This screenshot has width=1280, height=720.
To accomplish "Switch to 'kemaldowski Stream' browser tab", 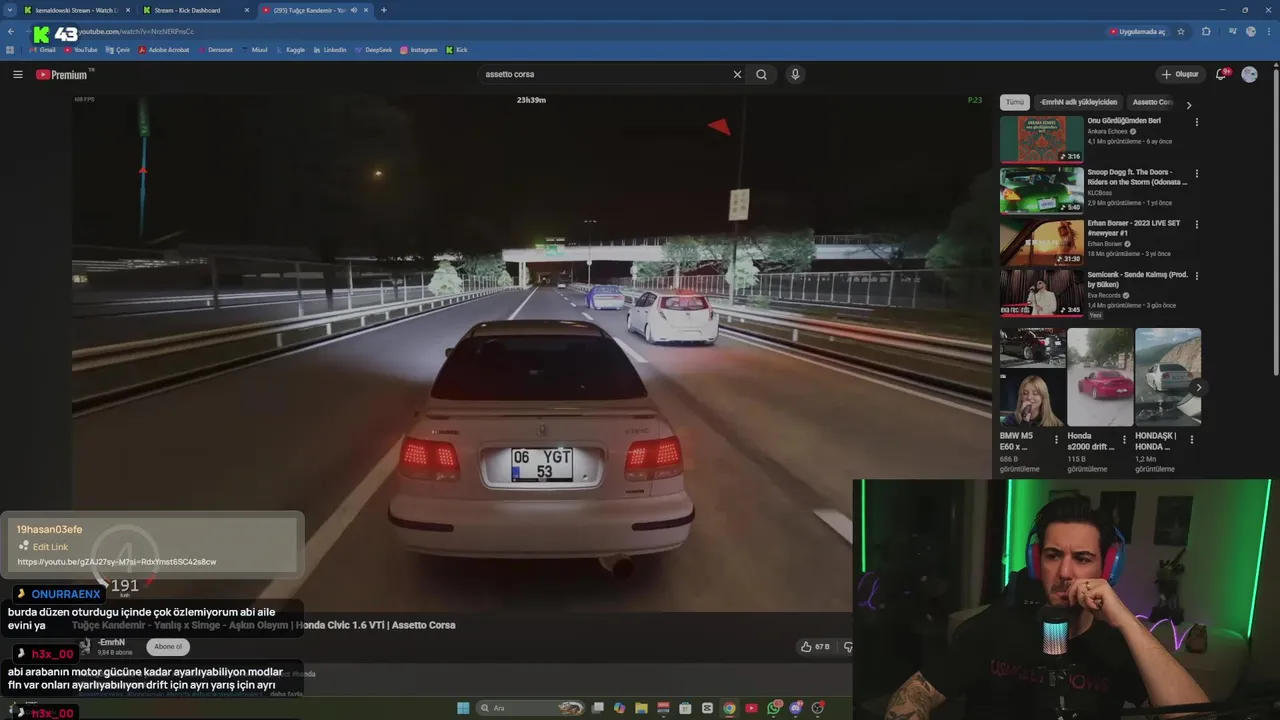I will 78,10.
